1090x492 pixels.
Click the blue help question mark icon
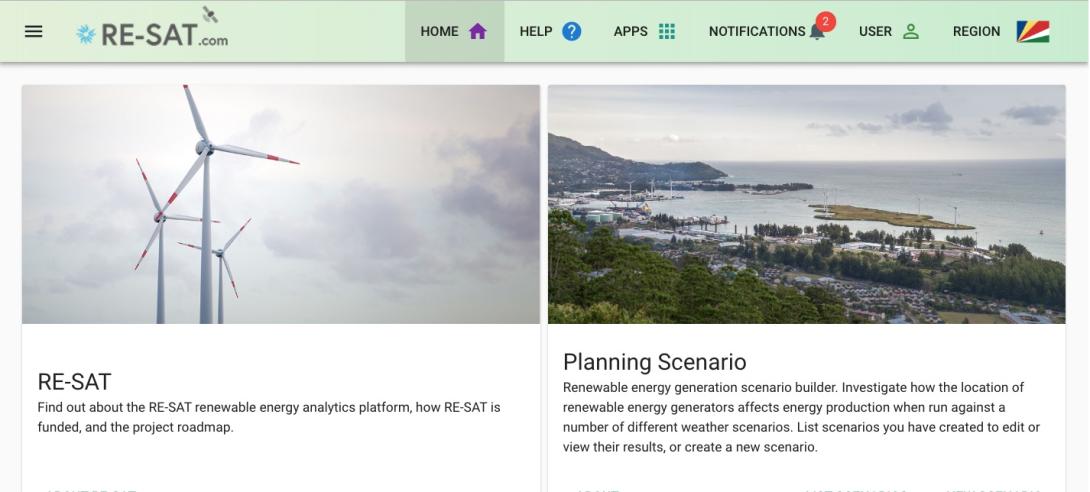(x=571, y=31)
